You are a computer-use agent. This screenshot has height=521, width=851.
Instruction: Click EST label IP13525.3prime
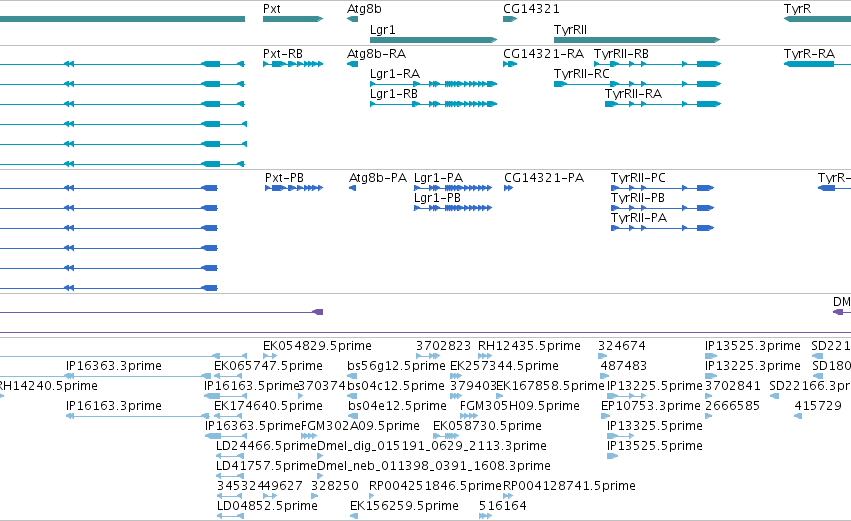pyautogui.click(x=752, y=346)
